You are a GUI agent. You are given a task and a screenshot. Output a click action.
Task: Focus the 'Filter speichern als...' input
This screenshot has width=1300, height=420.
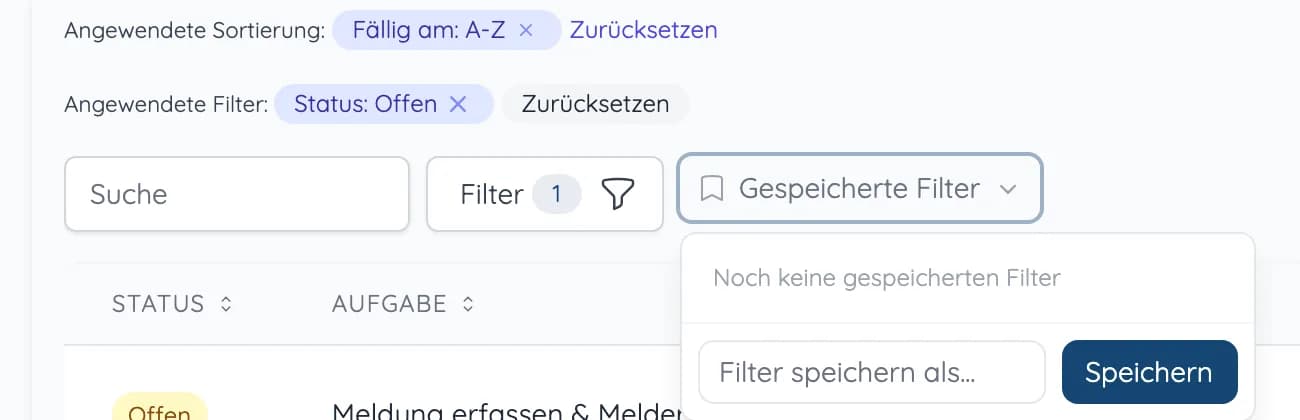click(872, 372)
